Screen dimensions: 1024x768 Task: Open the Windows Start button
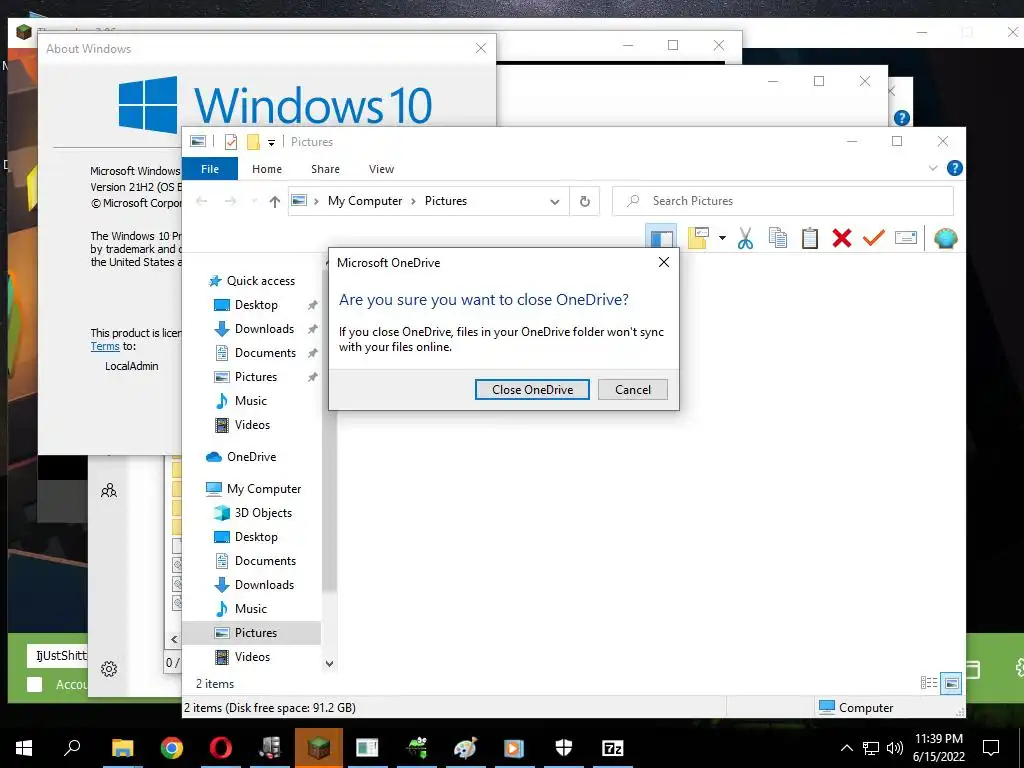point(24,748)
